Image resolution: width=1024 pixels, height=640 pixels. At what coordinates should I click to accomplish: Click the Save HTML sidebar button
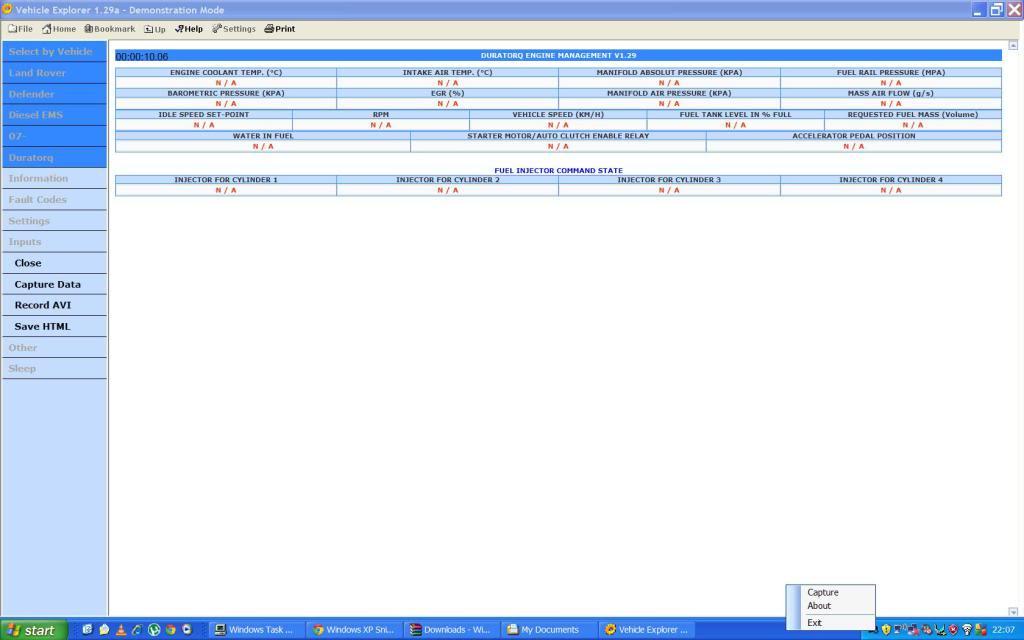(x=43, y=326)
